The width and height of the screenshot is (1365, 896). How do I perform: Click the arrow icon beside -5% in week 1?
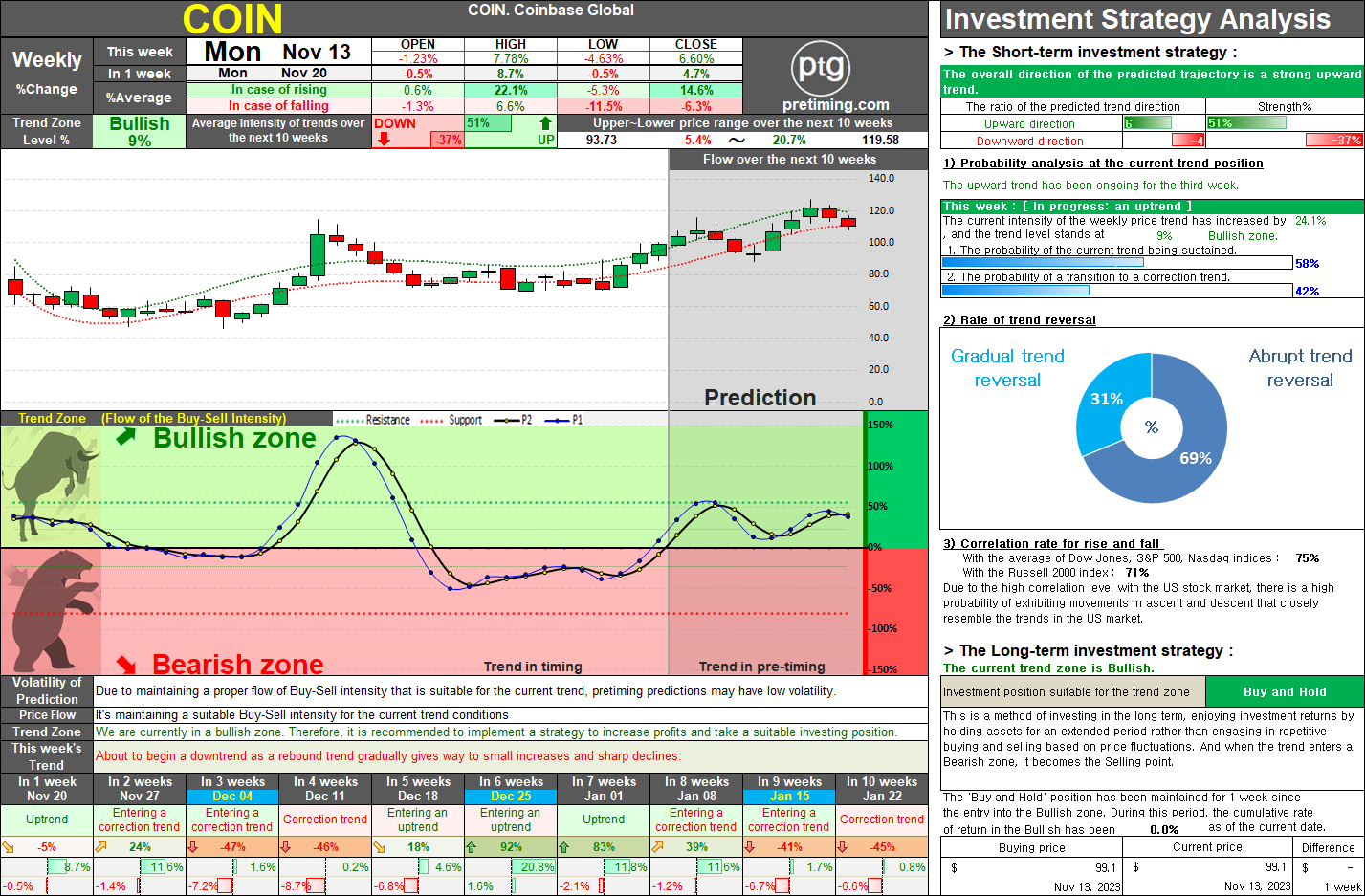[x=9, y=846]
